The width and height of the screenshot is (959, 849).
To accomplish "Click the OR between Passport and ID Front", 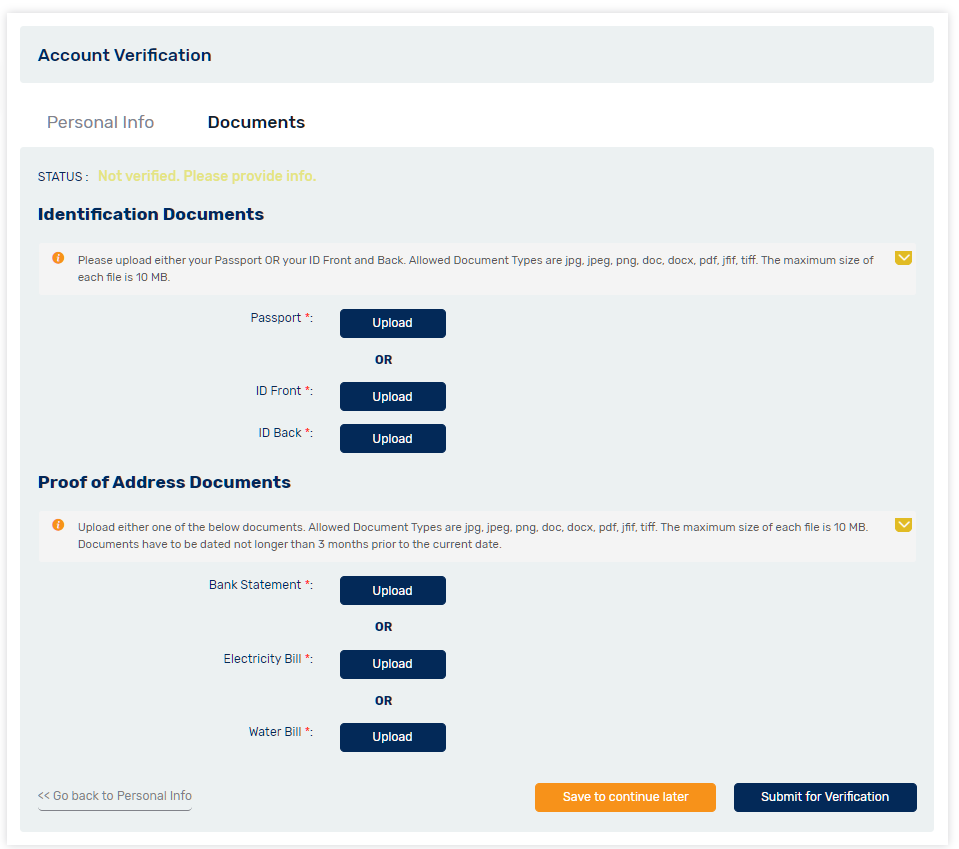I will [x=383, y=360].
